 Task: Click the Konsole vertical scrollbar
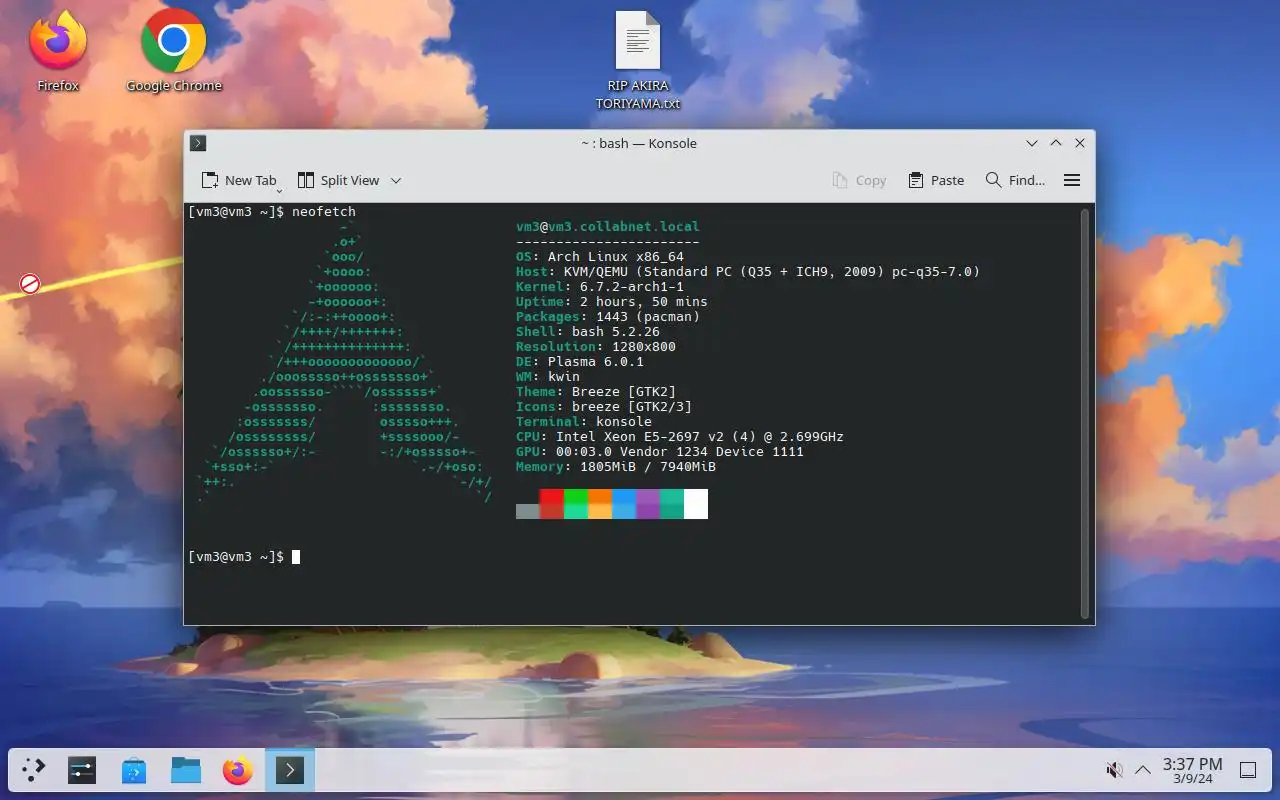point(1085,414)
